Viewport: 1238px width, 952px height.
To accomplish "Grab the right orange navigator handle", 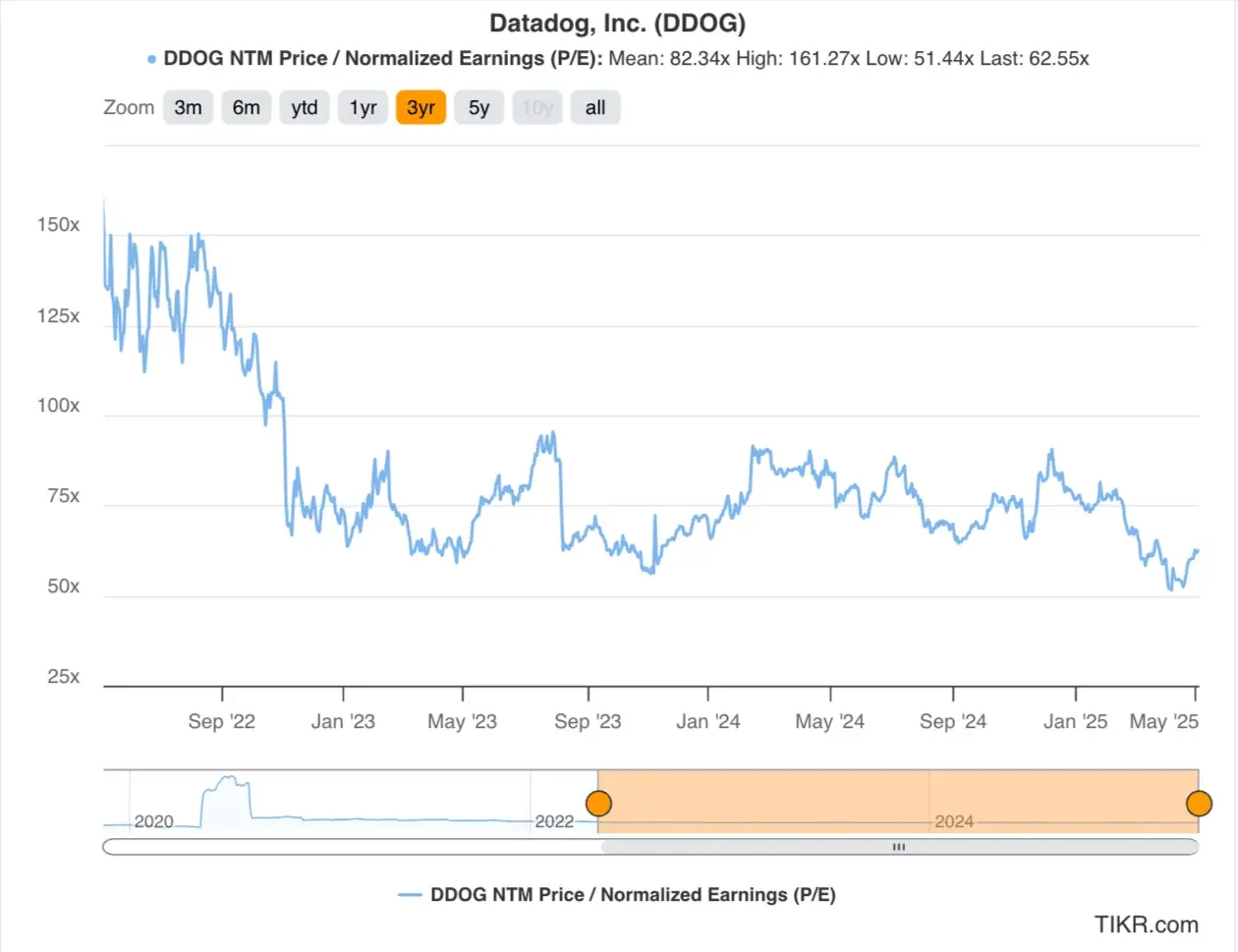I will (1199, 804).
